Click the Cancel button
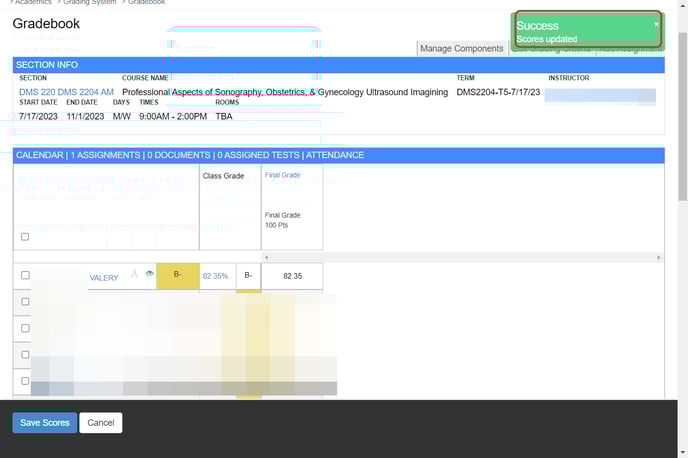Image resolution: width=688 pixels, height=458 pixels. click(100, 423)
